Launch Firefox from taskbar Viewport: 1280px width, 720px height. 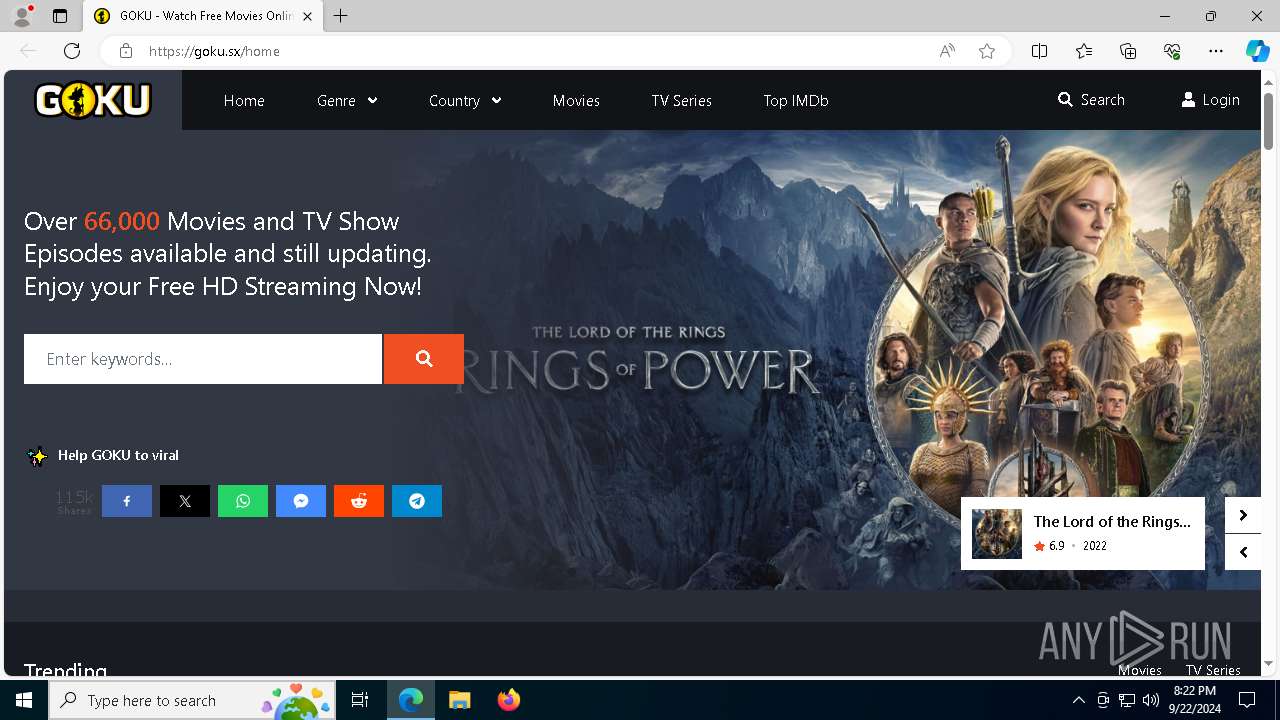[508, 700]
